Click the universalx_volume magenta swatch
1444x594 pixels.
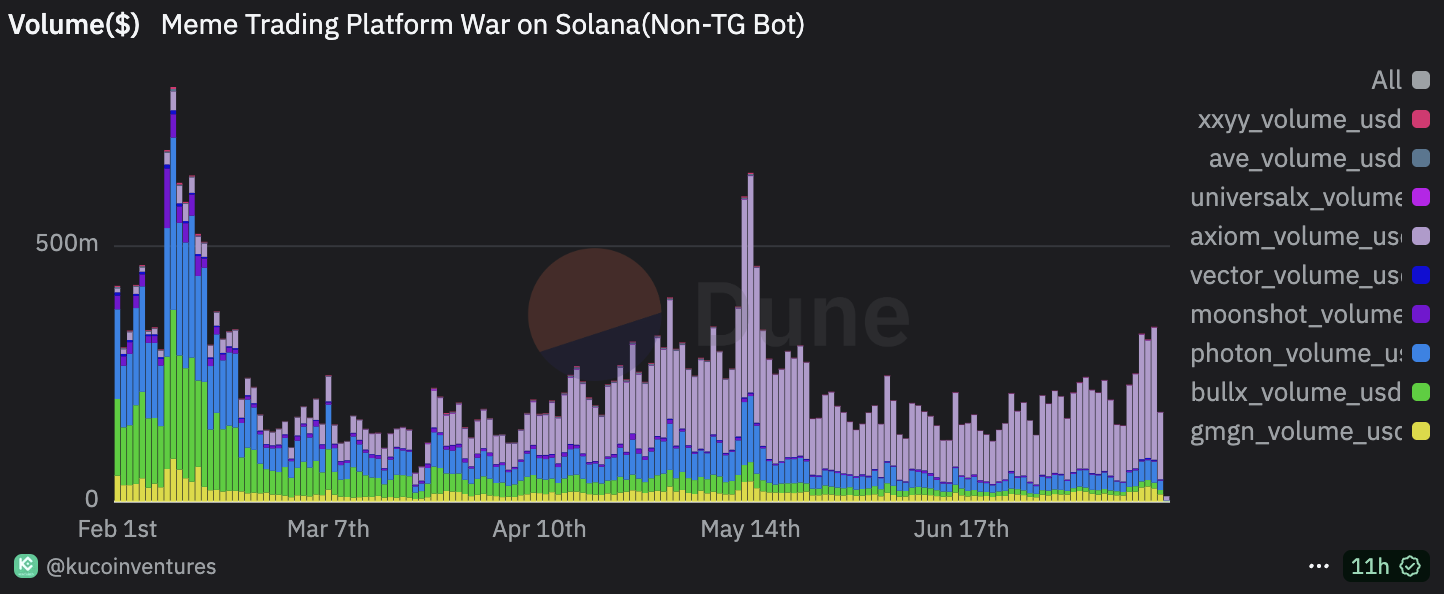(x=1421, y=198)
